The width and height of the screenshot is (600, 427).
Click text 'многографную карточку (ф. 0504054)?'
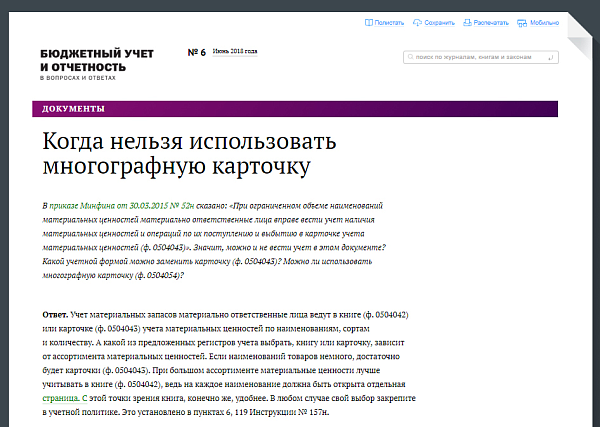[x=113, y=275]
